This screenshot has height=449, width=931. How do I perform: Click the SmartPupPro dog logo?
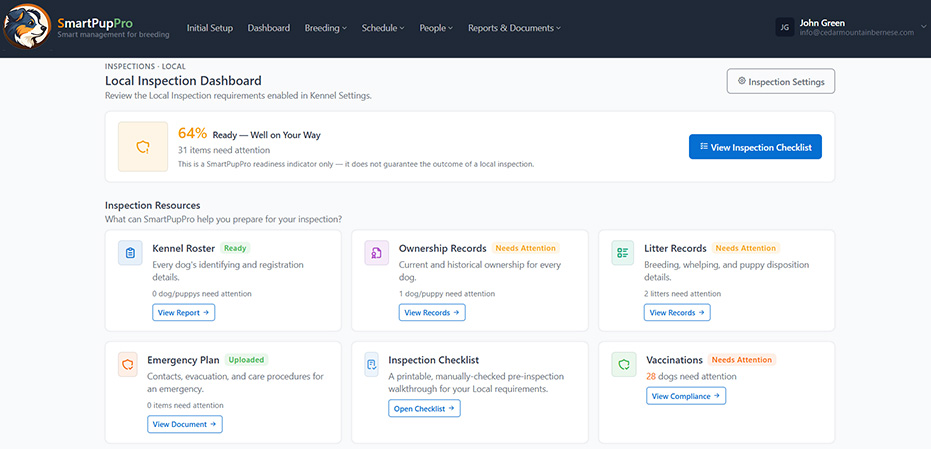click(27, 26)
